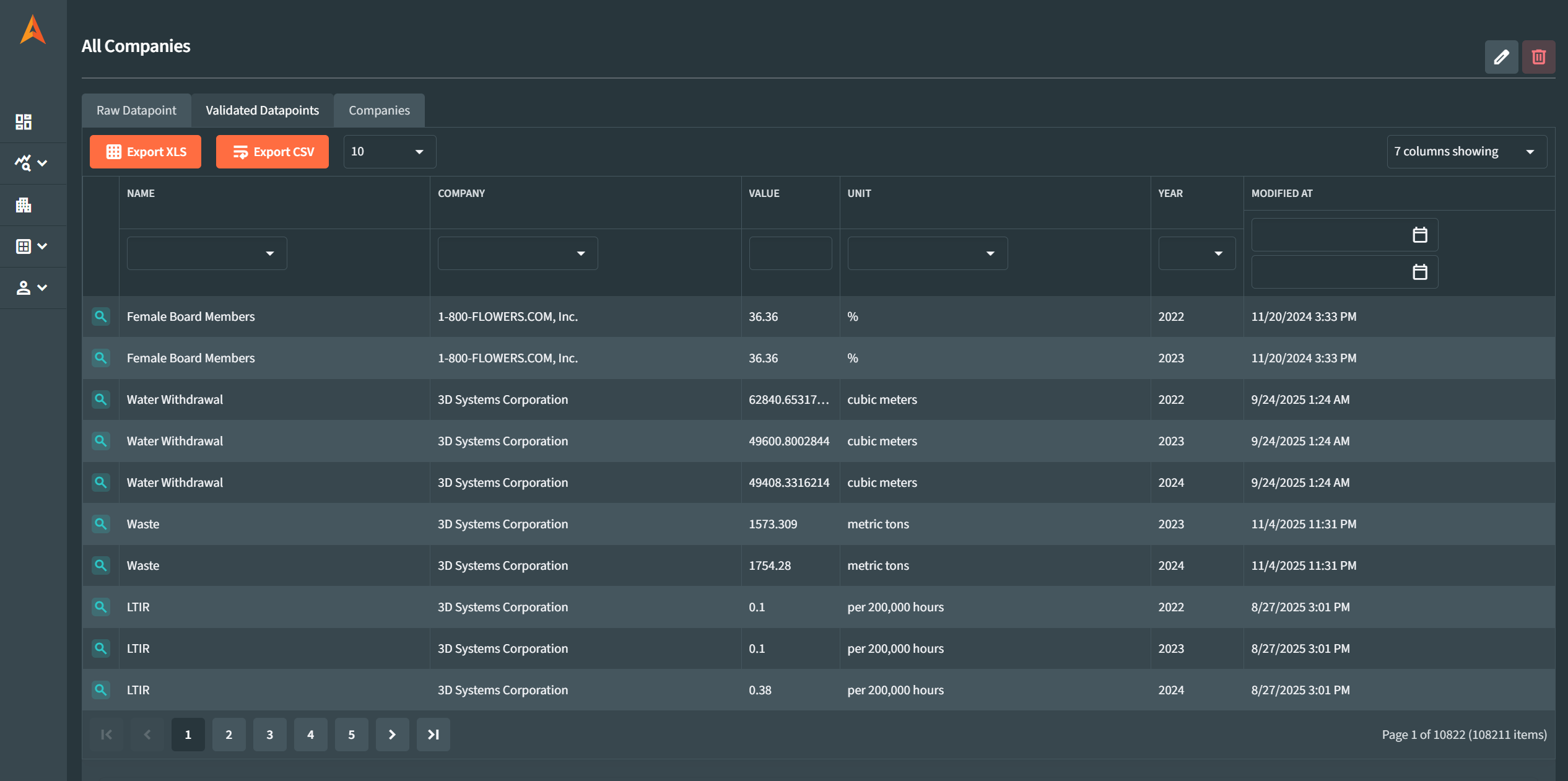This screenshot has height=781, width=1568.
Task: Sort by the NAME column header
Action: 141,193
